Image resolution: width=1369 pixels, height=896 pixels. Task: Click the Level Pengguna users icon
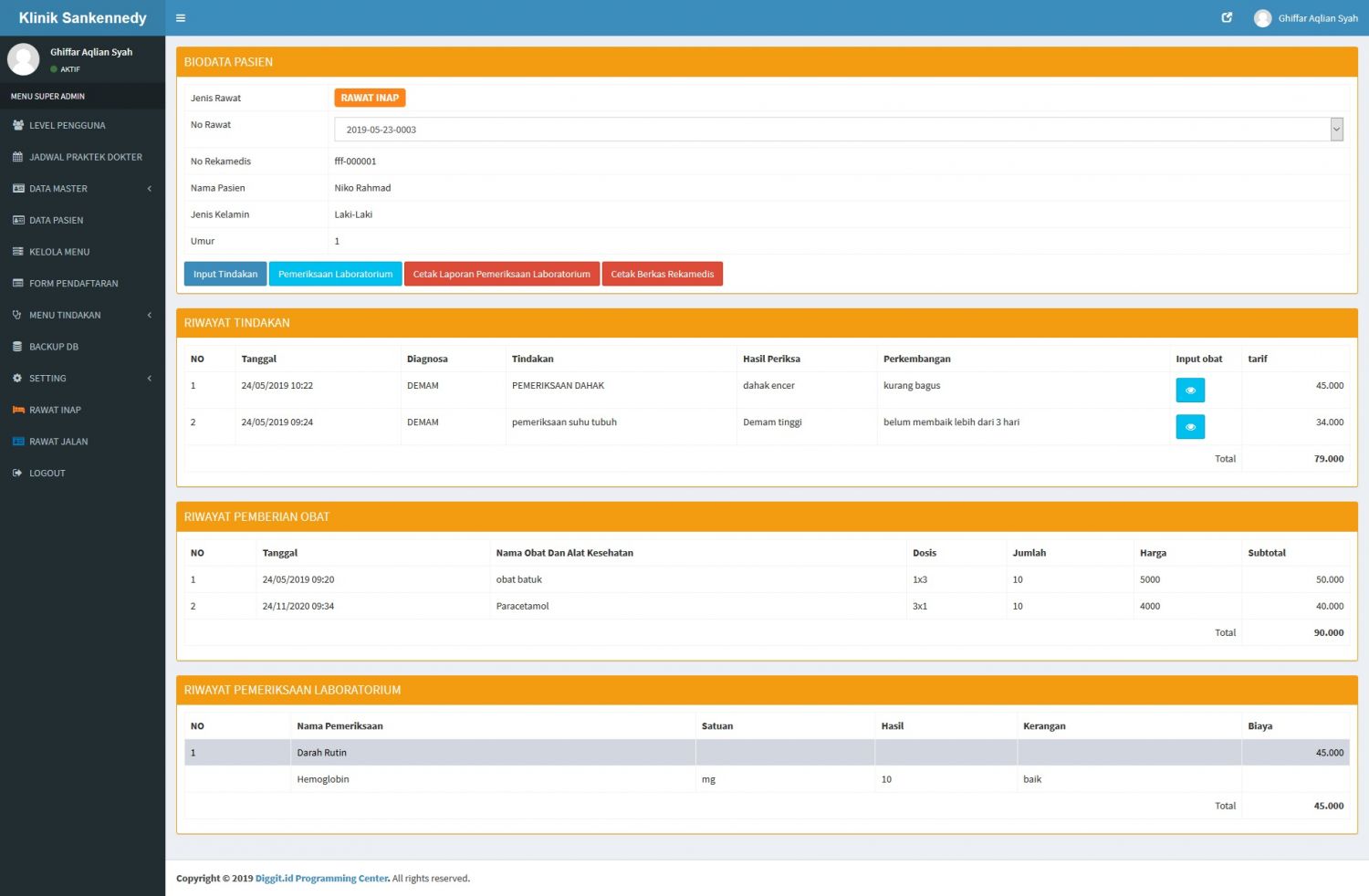click(x=17, y=126)
